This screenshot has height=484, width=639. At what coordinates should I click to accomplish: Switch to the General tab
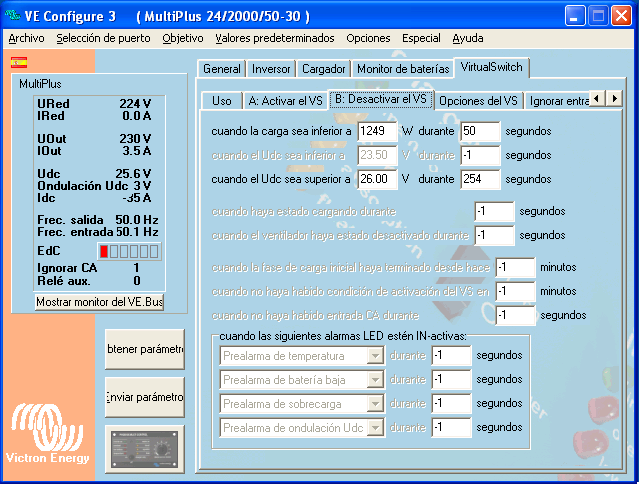coord(222,69)
